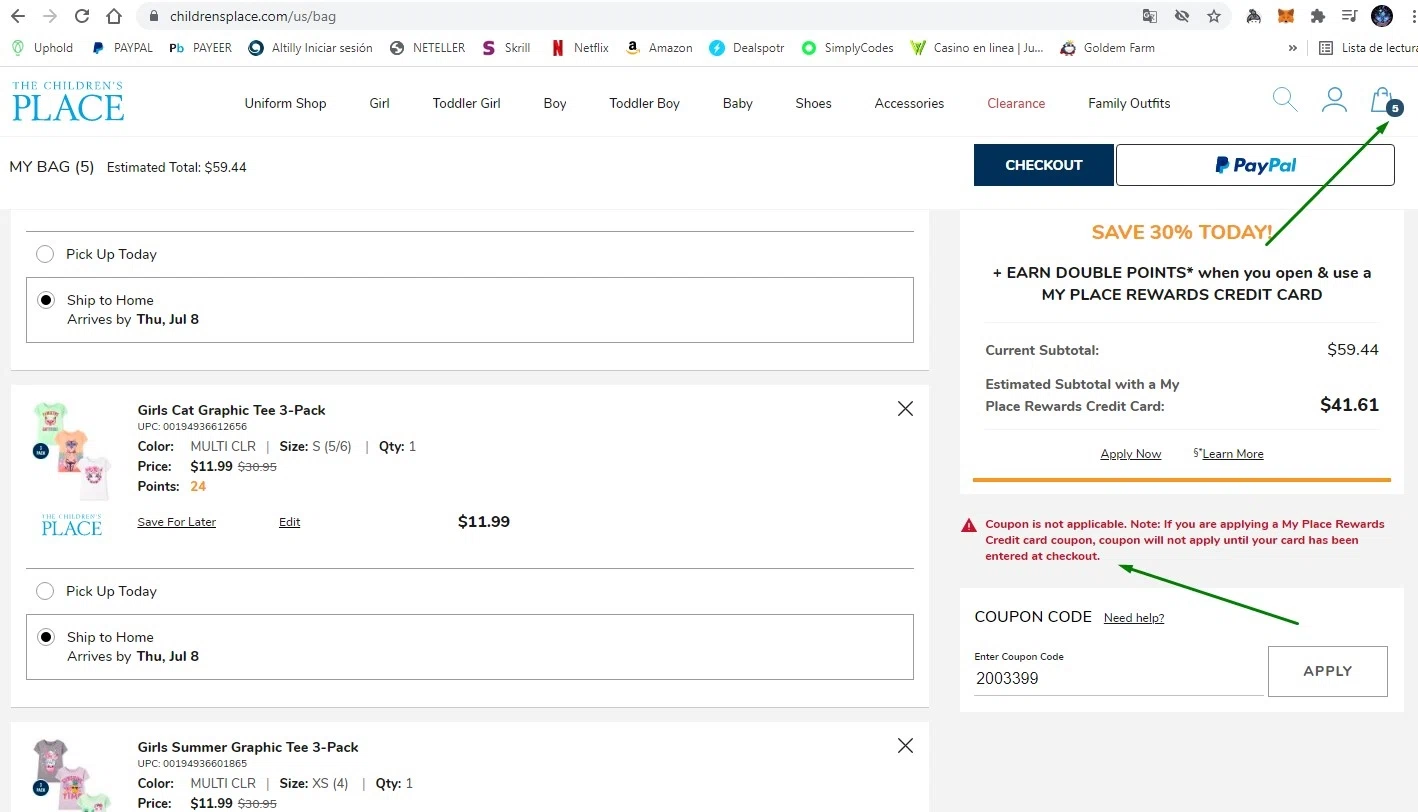The width and height of the screenshot is (1418, 812).
Task: Click the CHECKOUT button
Action: point(1043,165)
